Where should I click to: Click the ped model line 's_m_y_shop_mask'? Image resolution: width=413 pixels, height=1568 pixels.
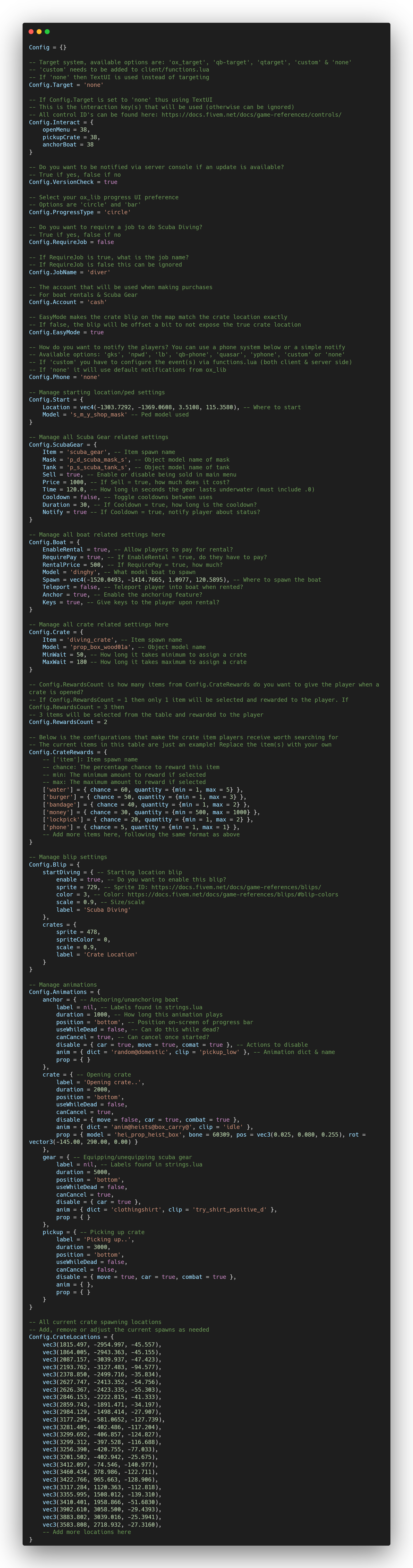[x=116, y=414]
